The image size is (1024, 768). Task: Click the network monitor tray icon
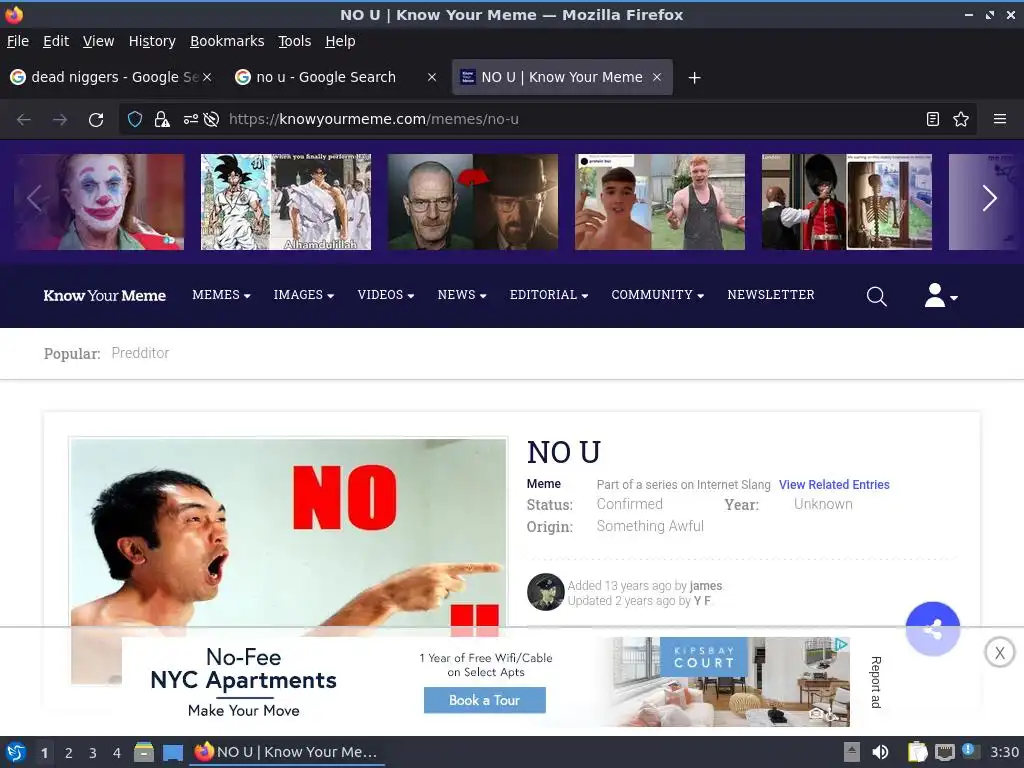coord(944,752)
